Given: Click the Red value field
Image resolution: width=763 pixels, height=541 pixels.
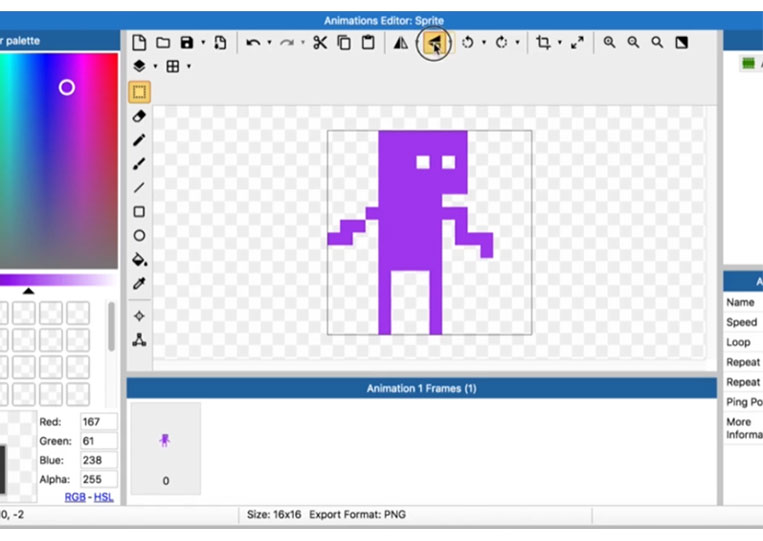Looking at the screenshot, I should [x=99, y=421].
